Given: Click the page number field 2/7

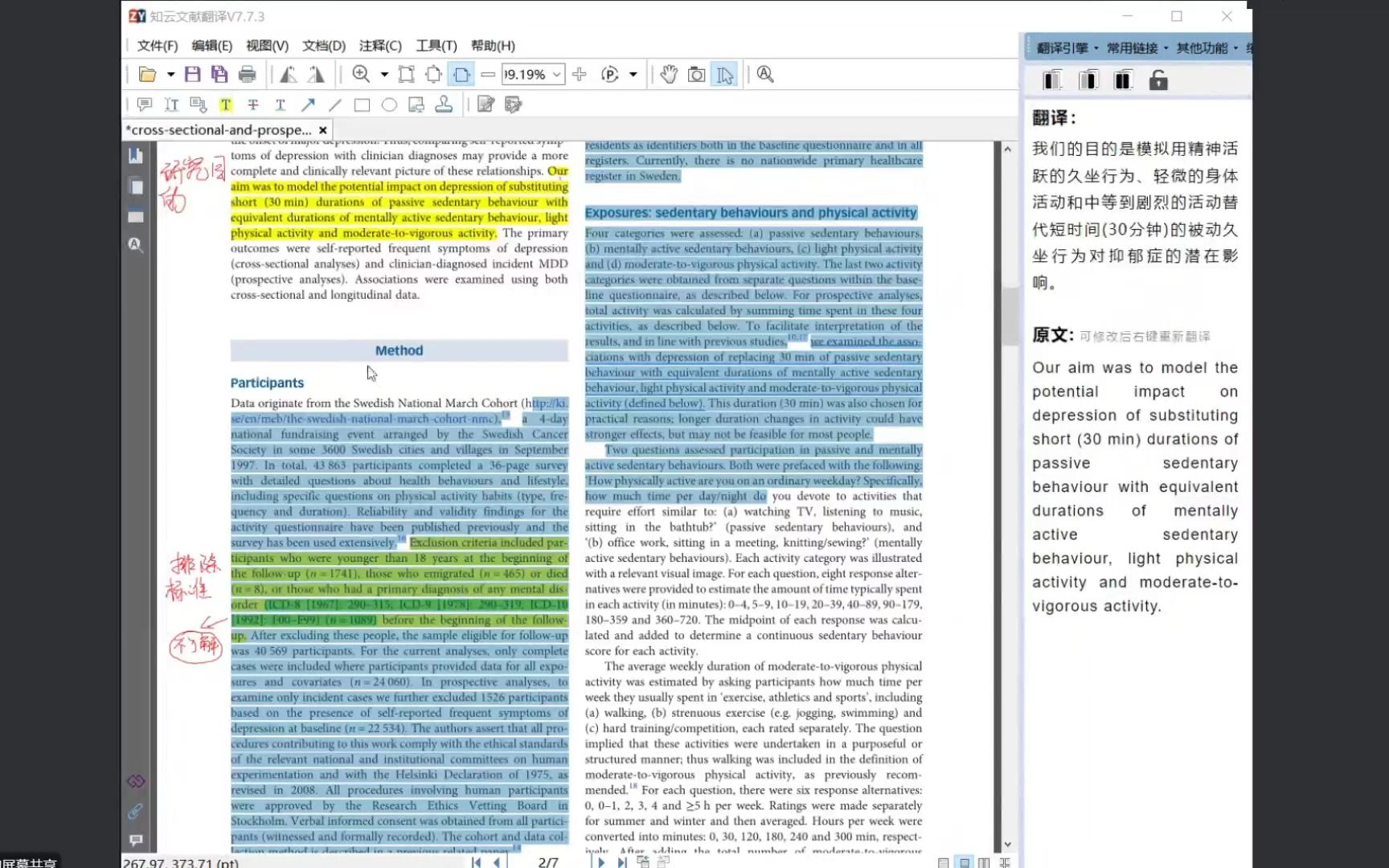Looking at the screenshot, I should (x=548, y=862).
